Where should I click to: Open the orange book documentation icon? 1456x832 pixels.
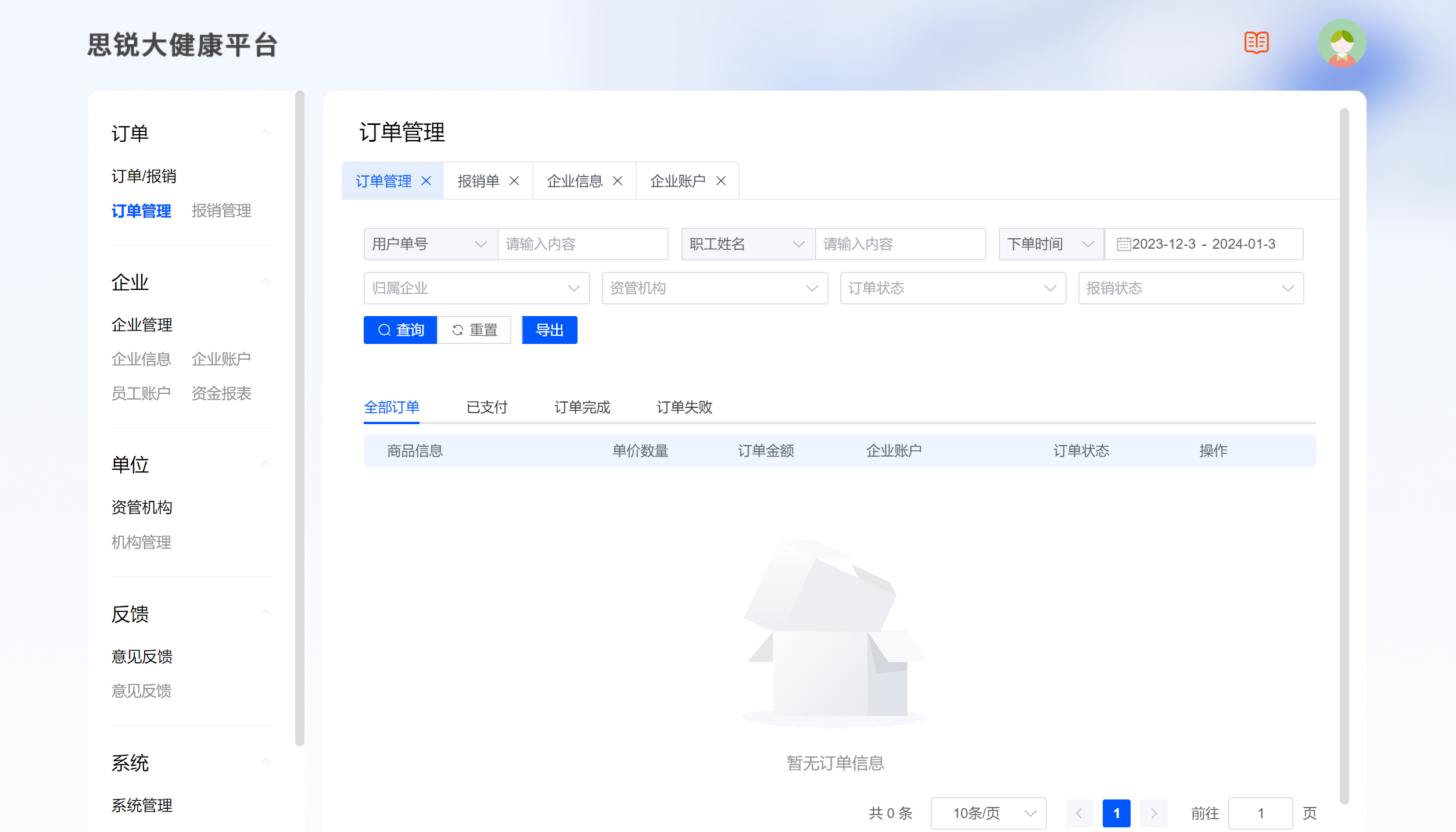tap(1256, 42)
